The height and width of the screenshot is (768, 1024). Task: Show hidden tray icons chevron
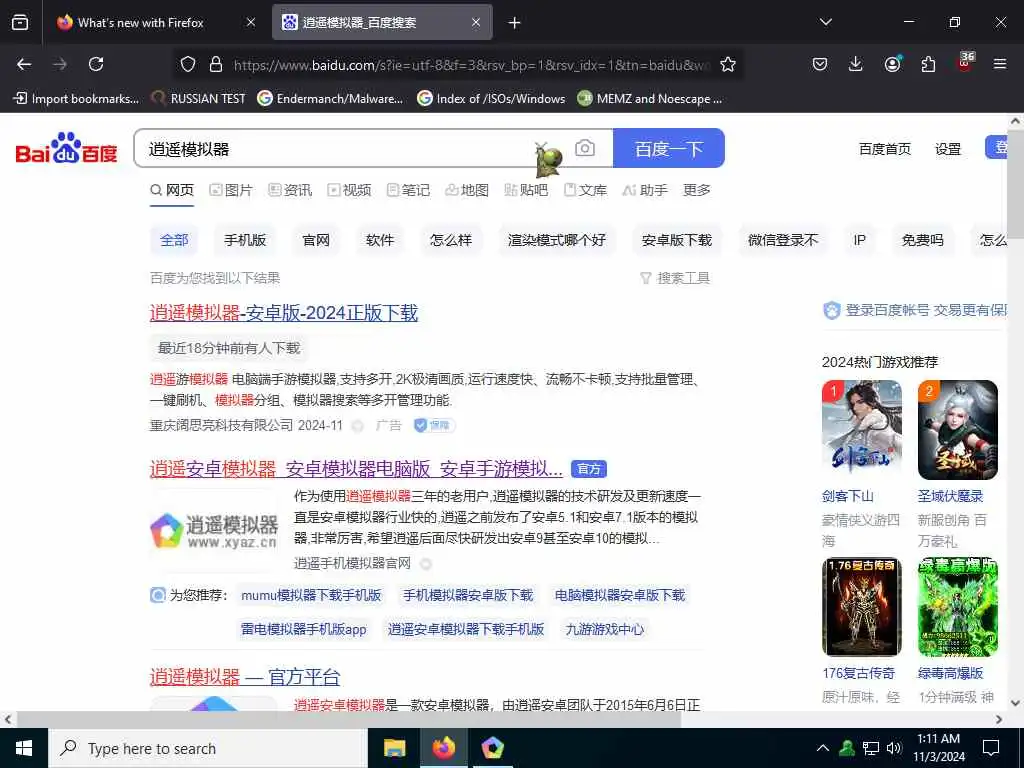823,748
